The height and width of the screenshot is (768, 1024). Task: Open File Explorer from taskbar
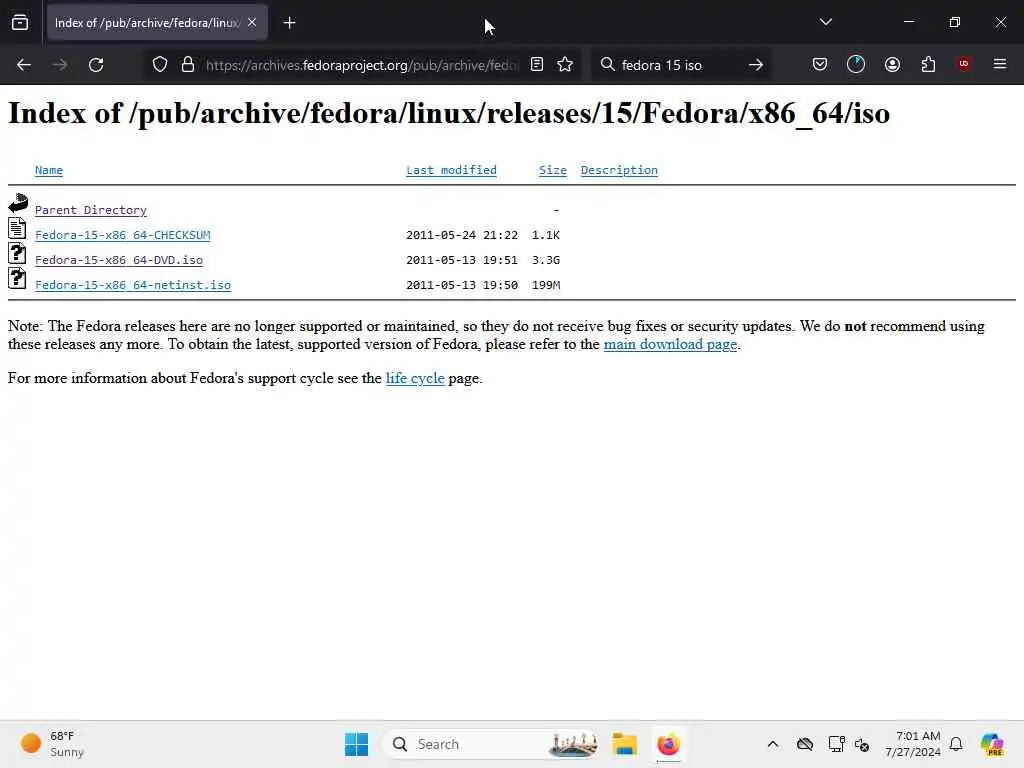tap(625, 744)
